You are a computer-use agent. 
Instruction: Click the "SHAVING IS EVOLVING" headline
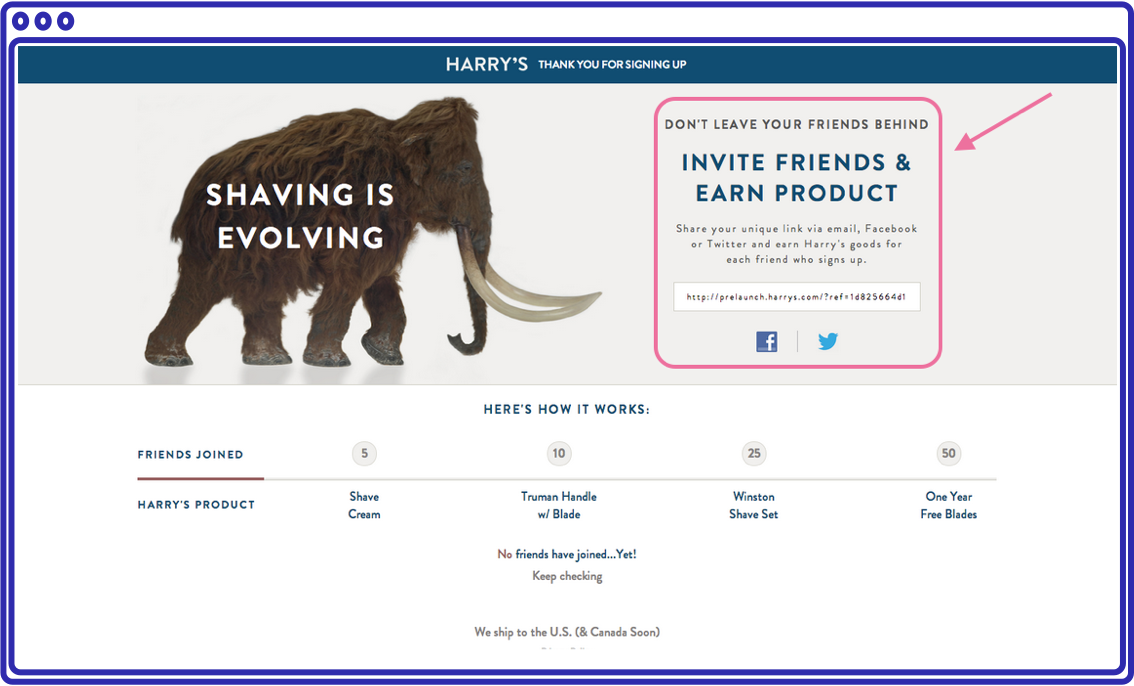300,216
